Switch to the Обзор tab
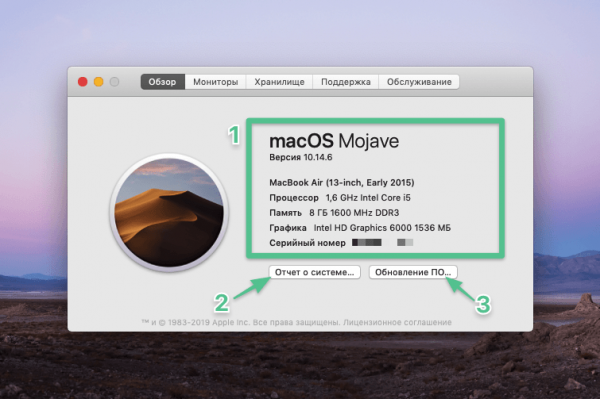 (x=163, y=82)
